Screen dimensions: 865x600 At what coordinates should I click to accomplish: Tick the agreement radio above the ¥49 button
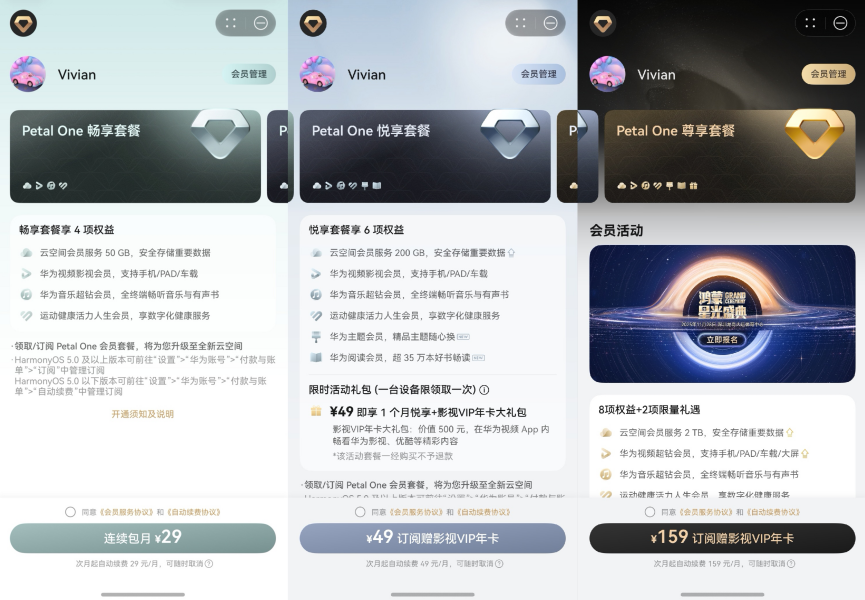click(360, 512)
